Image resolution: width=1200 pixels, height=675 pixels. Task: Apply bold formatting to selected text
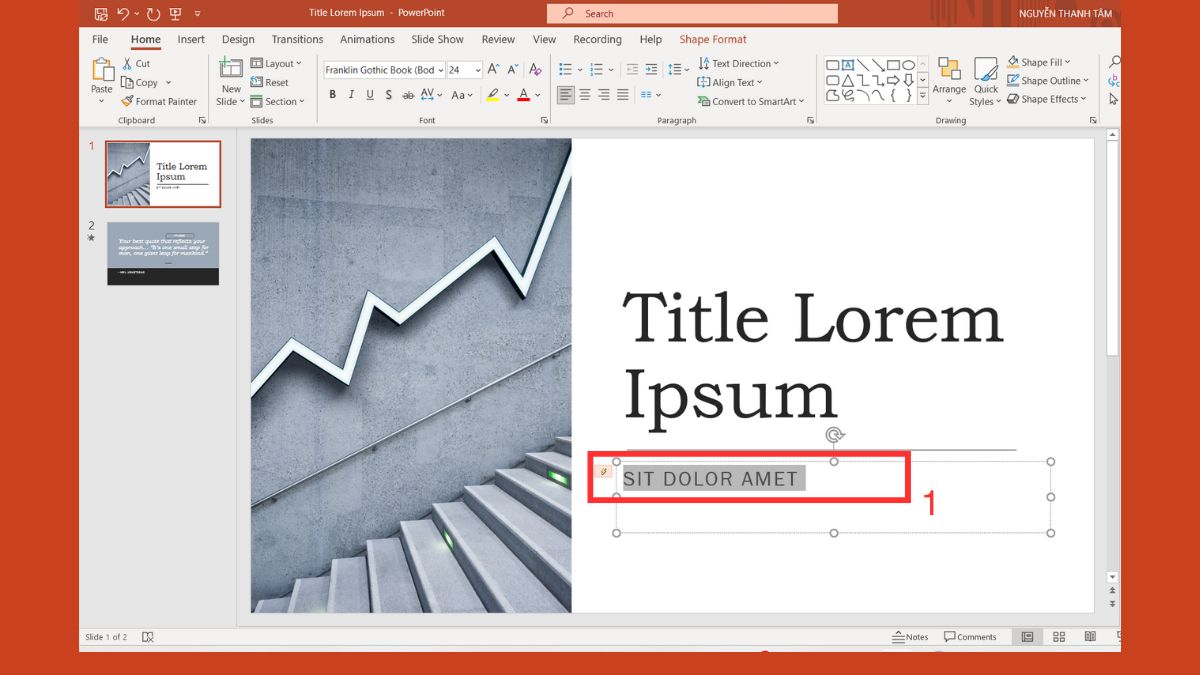pyautogui.click(x=332, y=94)
